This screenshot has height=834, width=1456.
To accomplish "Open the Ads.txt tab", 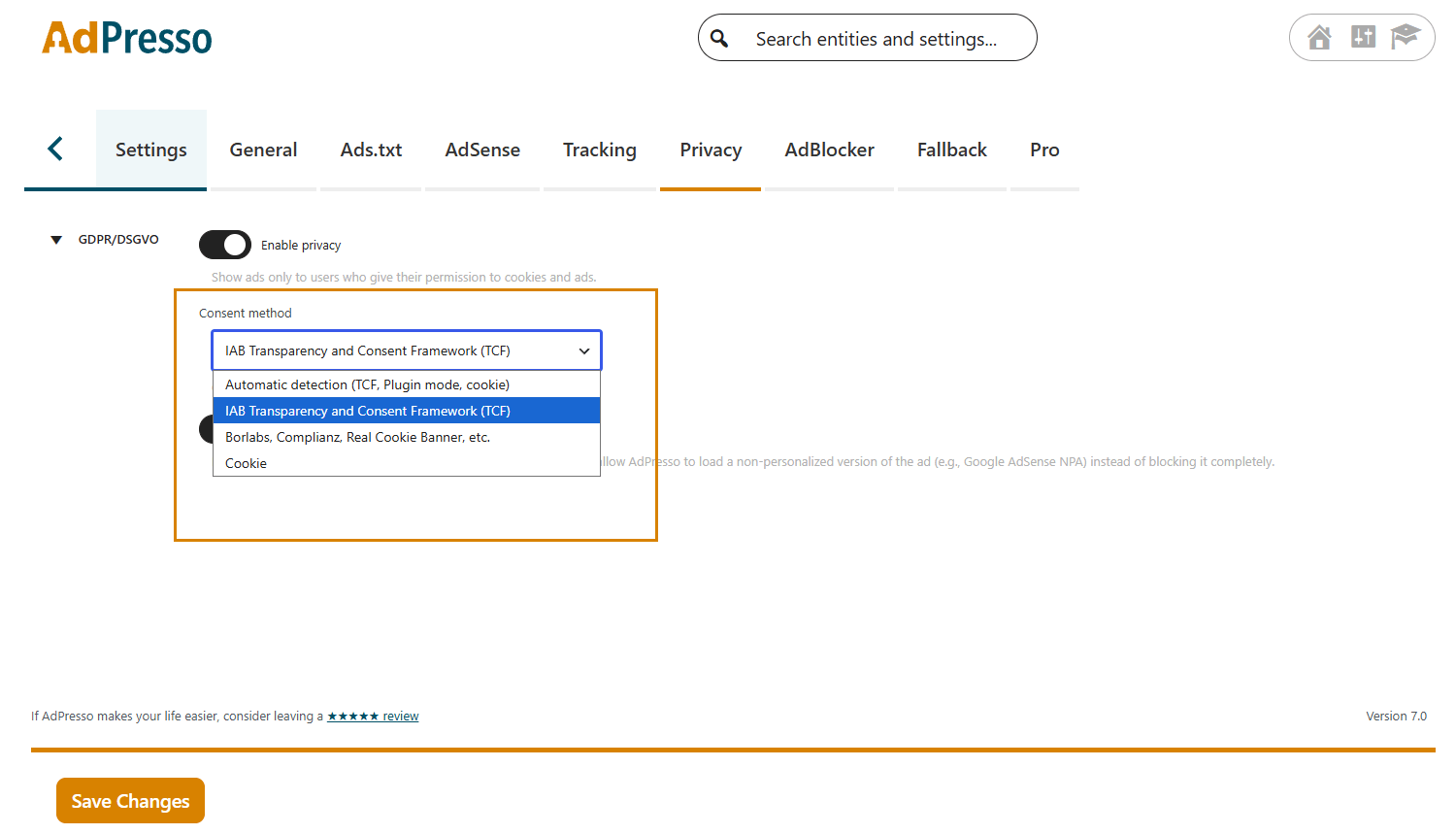I will pos(371,150).
